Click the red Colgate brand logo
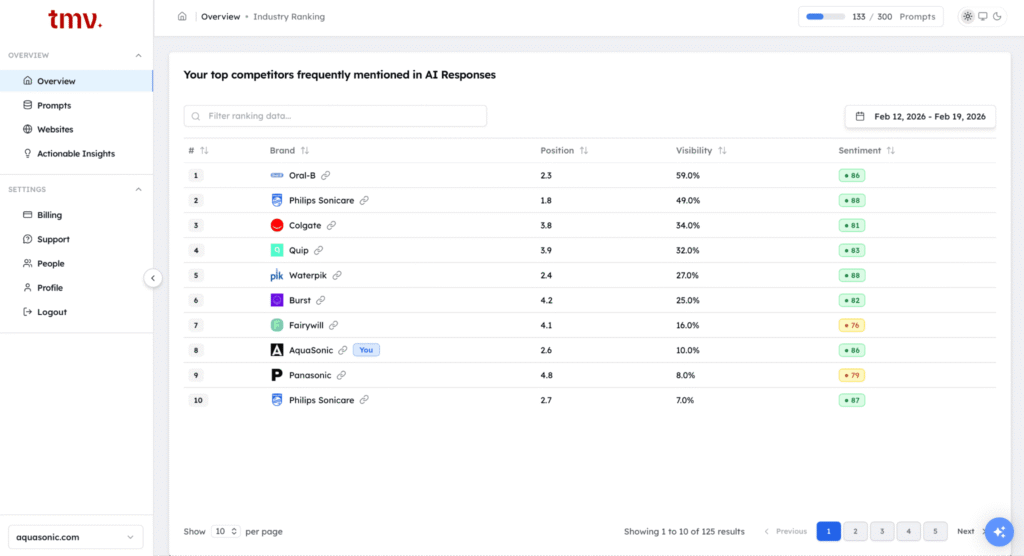 coord(277,225)
